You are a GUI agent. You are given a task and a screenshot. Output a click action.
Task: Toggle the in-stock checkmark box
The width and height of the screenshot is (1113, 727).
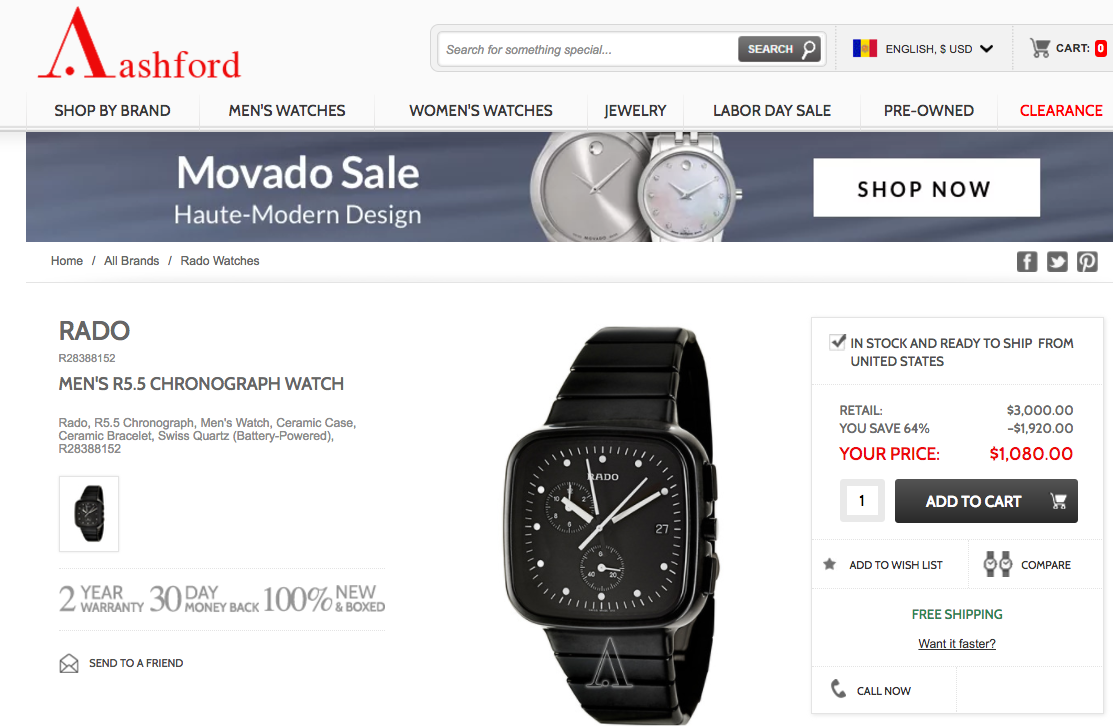point(838,342)
